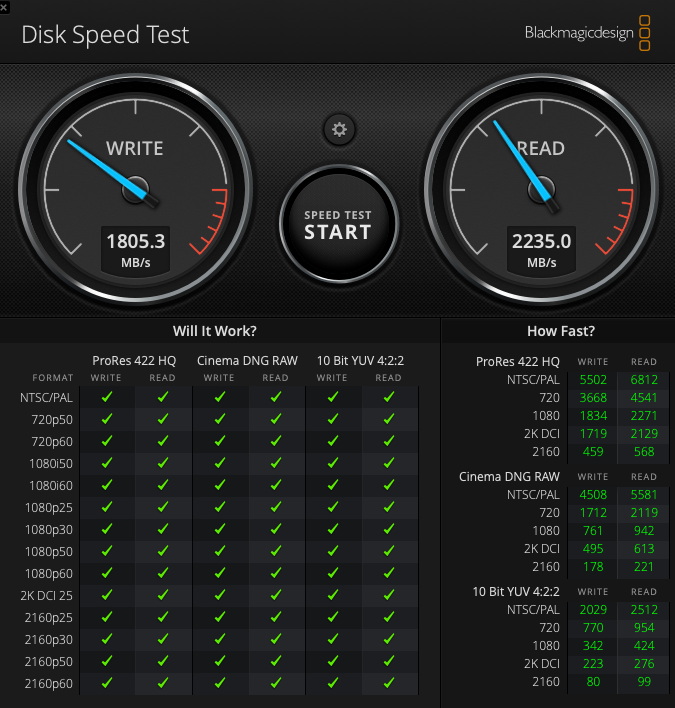The height and width of the screenshot is (708, 675).
Task: Click the 10 Bit YUV 4:2:2 column header in Will It Work
Action: 360,361
